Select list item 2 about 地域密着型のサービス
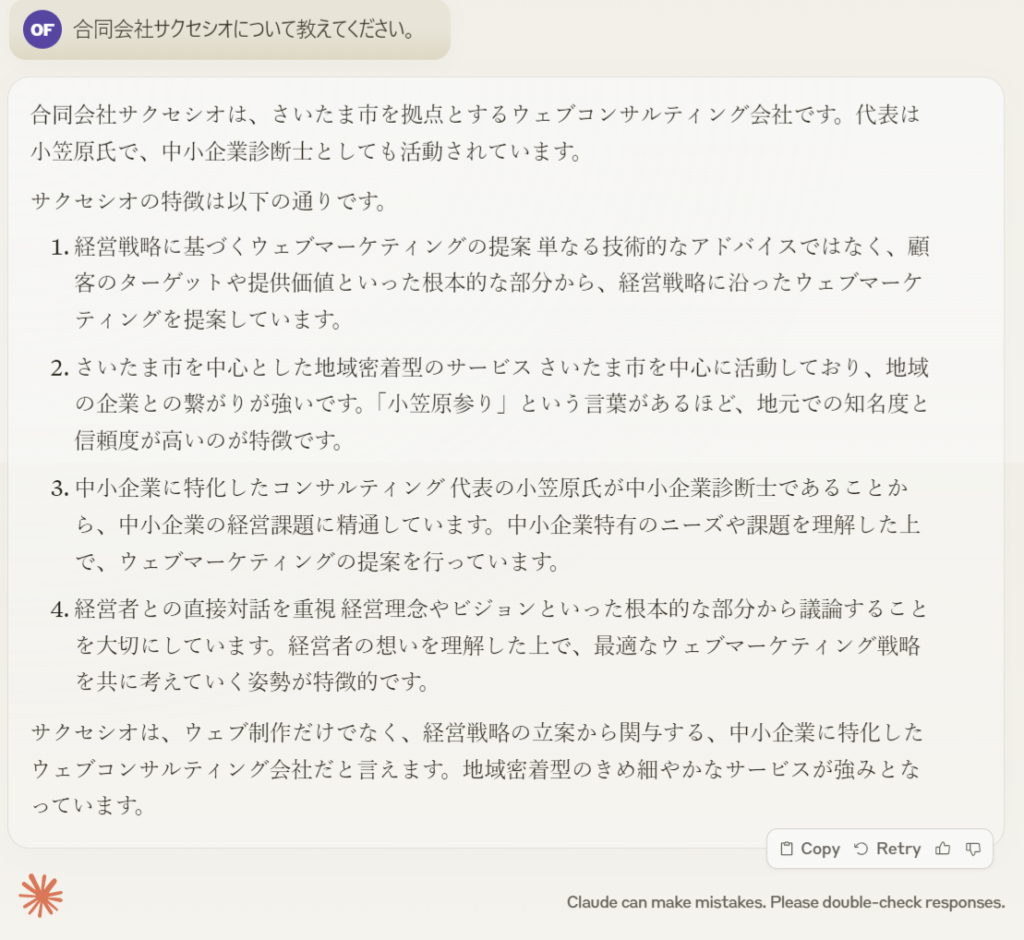1024x940 pixels. point(500,403)
